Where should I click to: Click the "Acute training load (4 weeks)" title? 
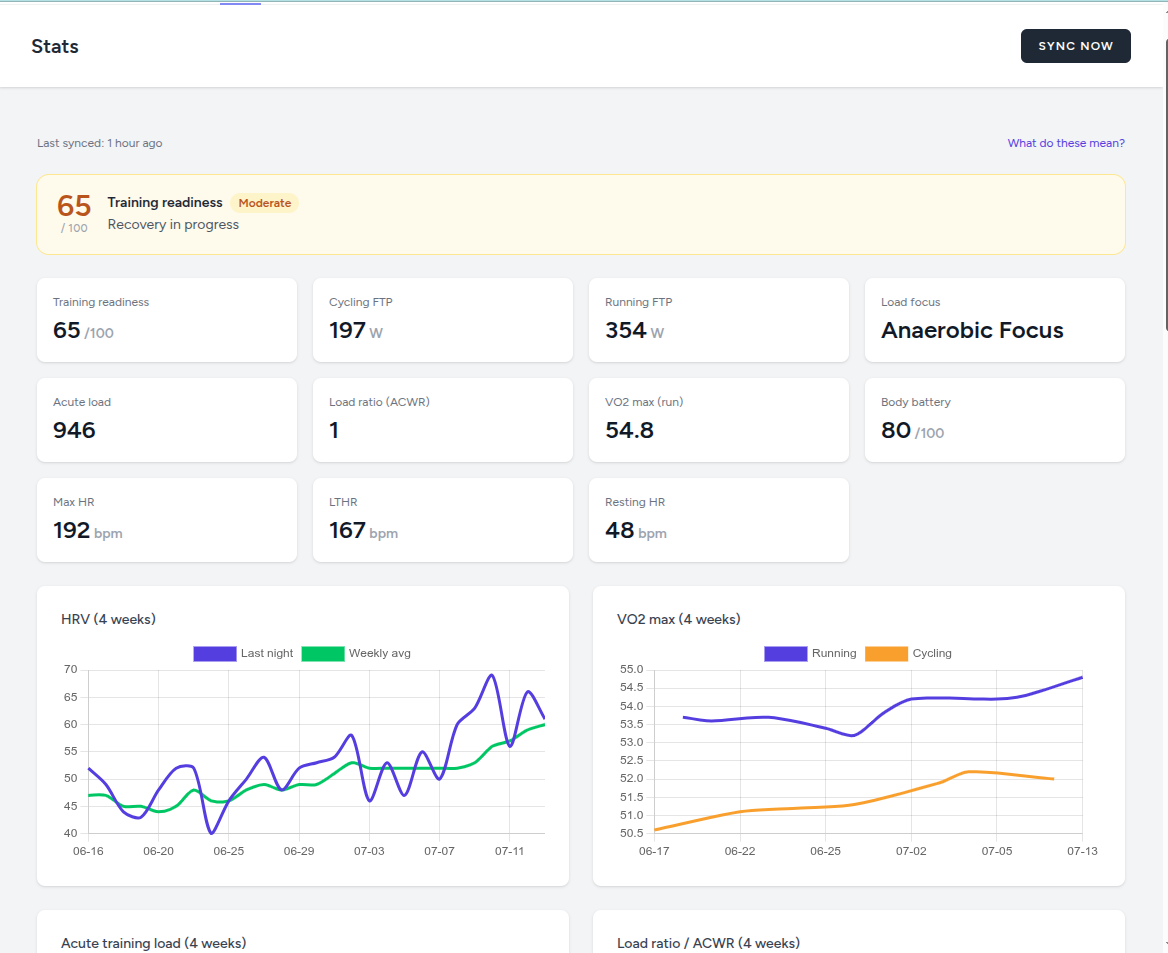click(x=153, y=943)
